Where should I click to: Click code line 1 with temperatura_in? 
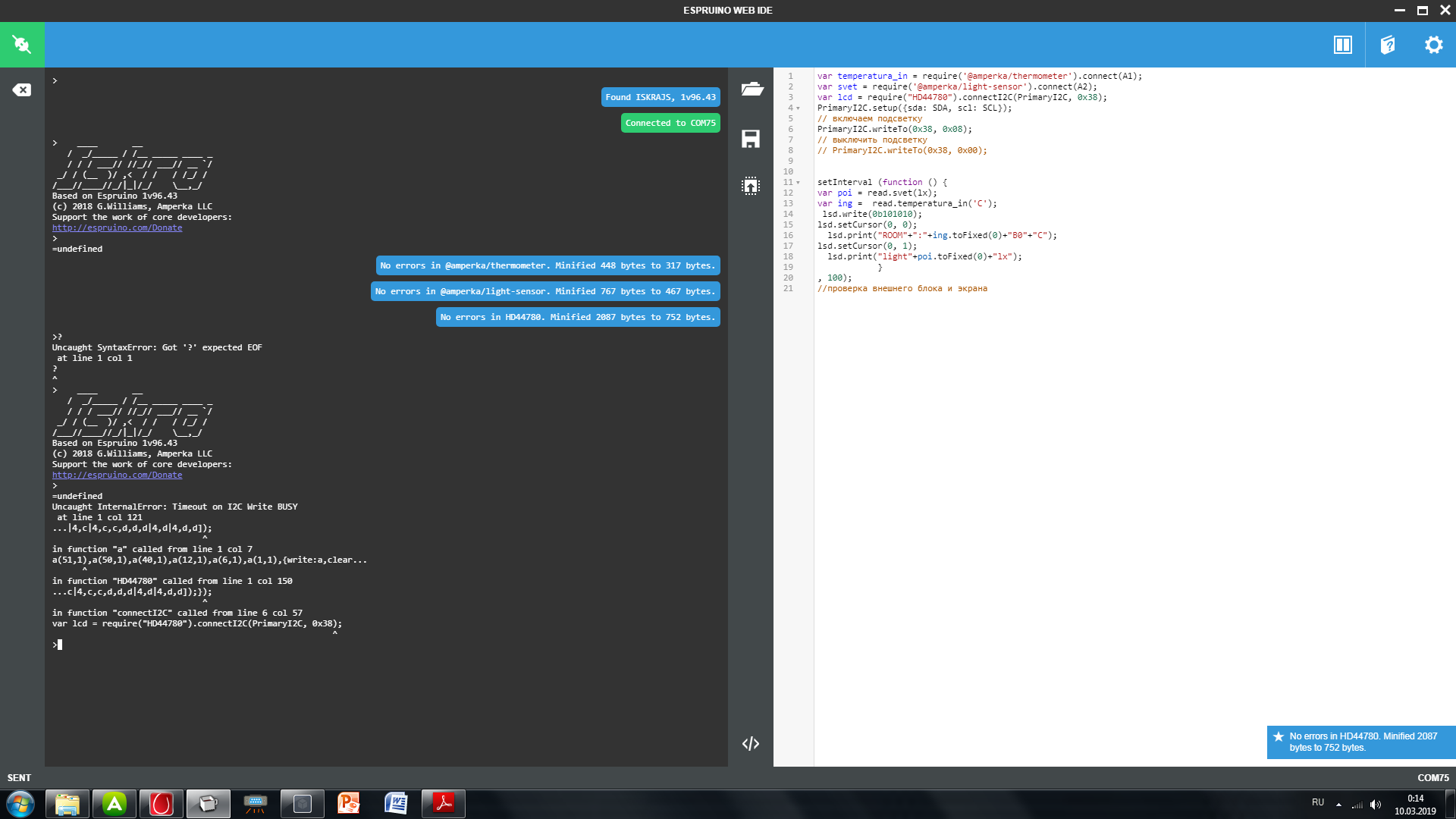point(979,76)
